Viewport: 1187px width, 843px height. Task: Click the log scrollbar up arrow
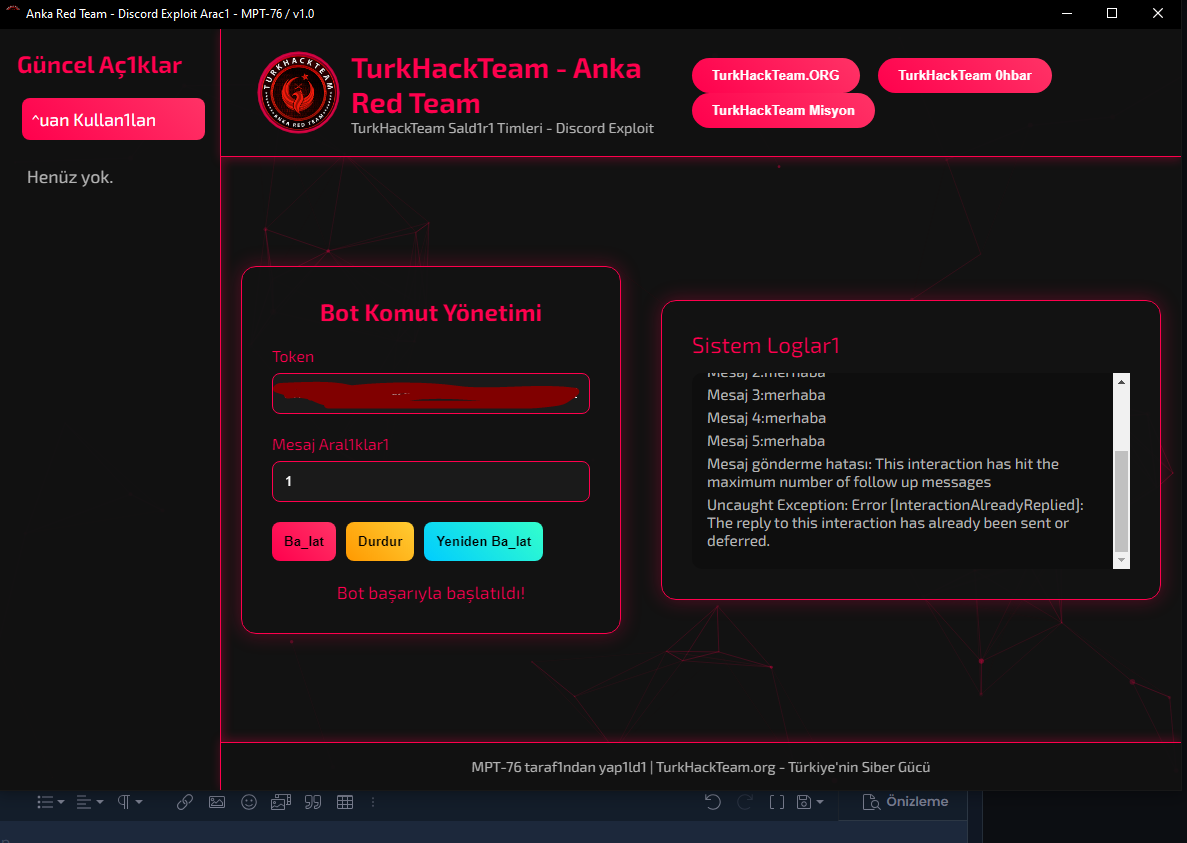coord(1121,381)
